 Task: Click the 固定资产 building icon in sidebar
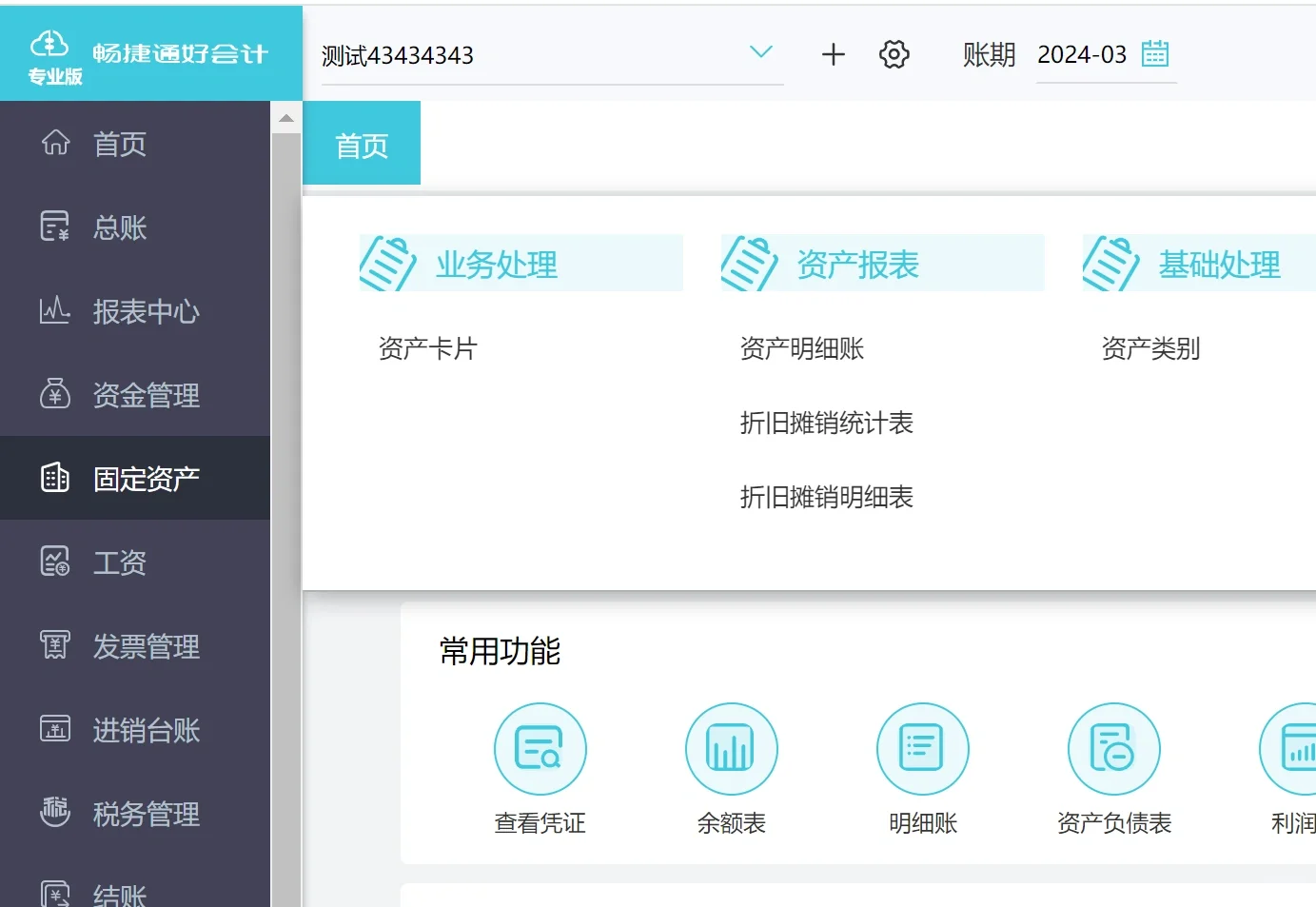(55, 478)
